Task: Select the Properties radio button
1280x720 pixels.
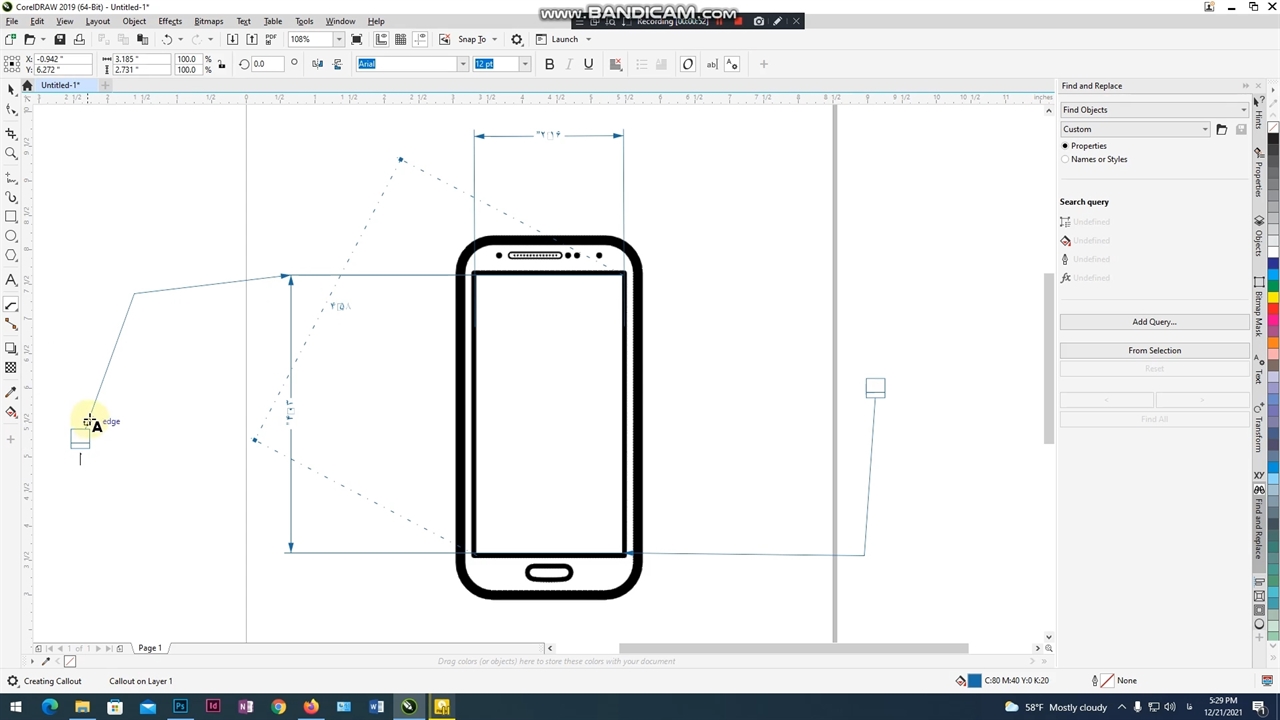Action: [x=1066, y=146]
